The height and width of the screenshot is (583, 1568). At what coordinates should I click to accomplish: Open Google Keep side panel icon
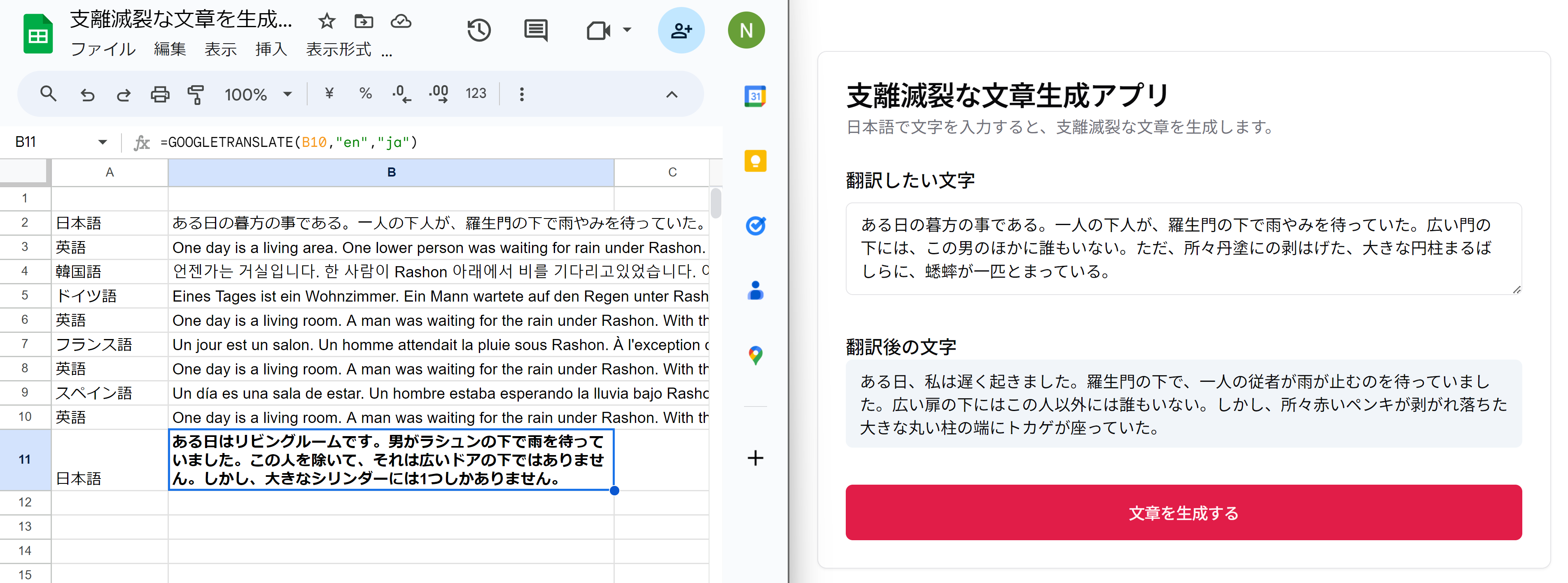(x=755, y=161)
